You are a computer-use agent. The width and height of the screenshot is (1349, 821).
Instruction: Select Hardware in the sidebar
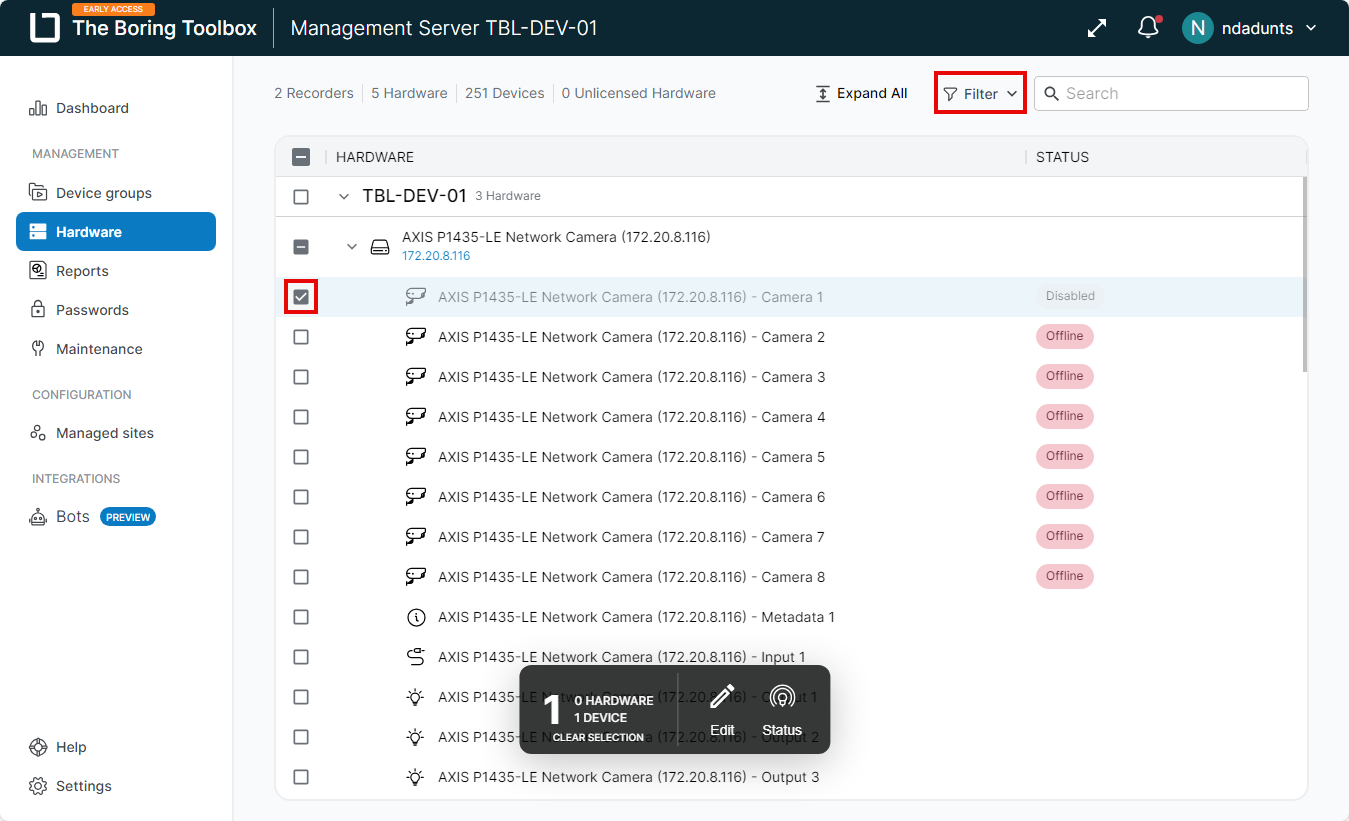click(x=116, y=231)
